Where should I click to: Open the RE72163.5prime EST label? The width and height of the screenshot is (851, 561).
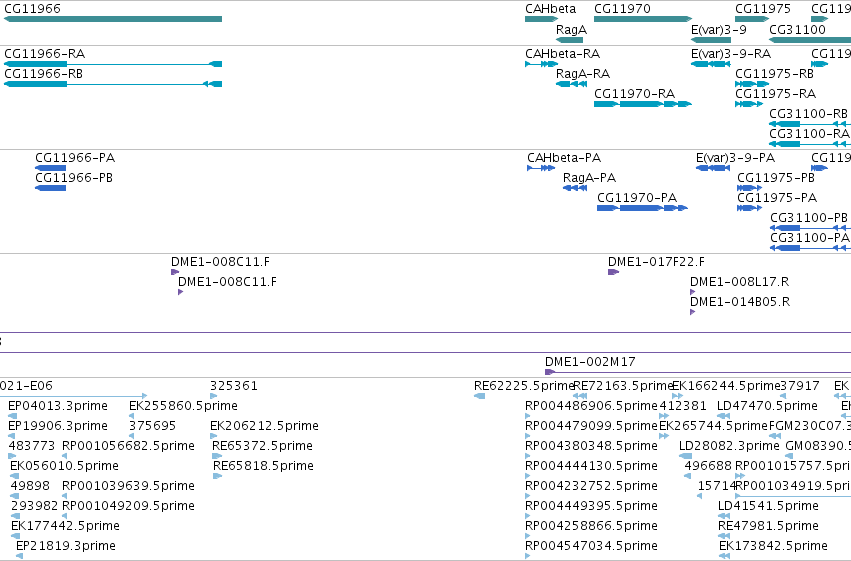tap(623, 386)
